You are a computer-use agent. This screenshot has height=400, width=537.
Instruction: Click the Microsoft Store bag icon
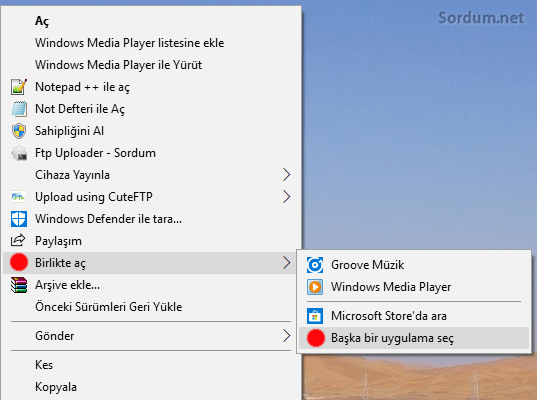pyautogui.click(x=315, y=316)
